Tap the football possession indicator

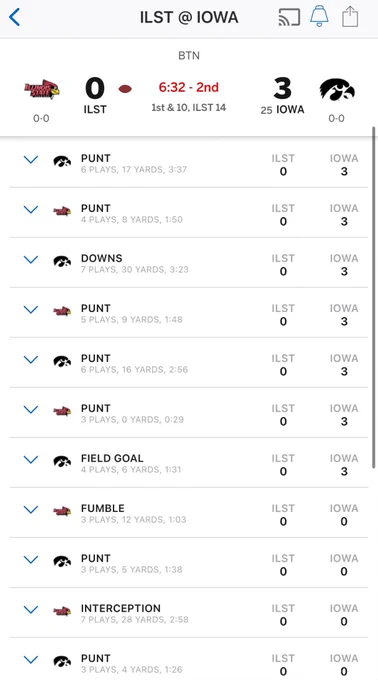tap(125, 89)
